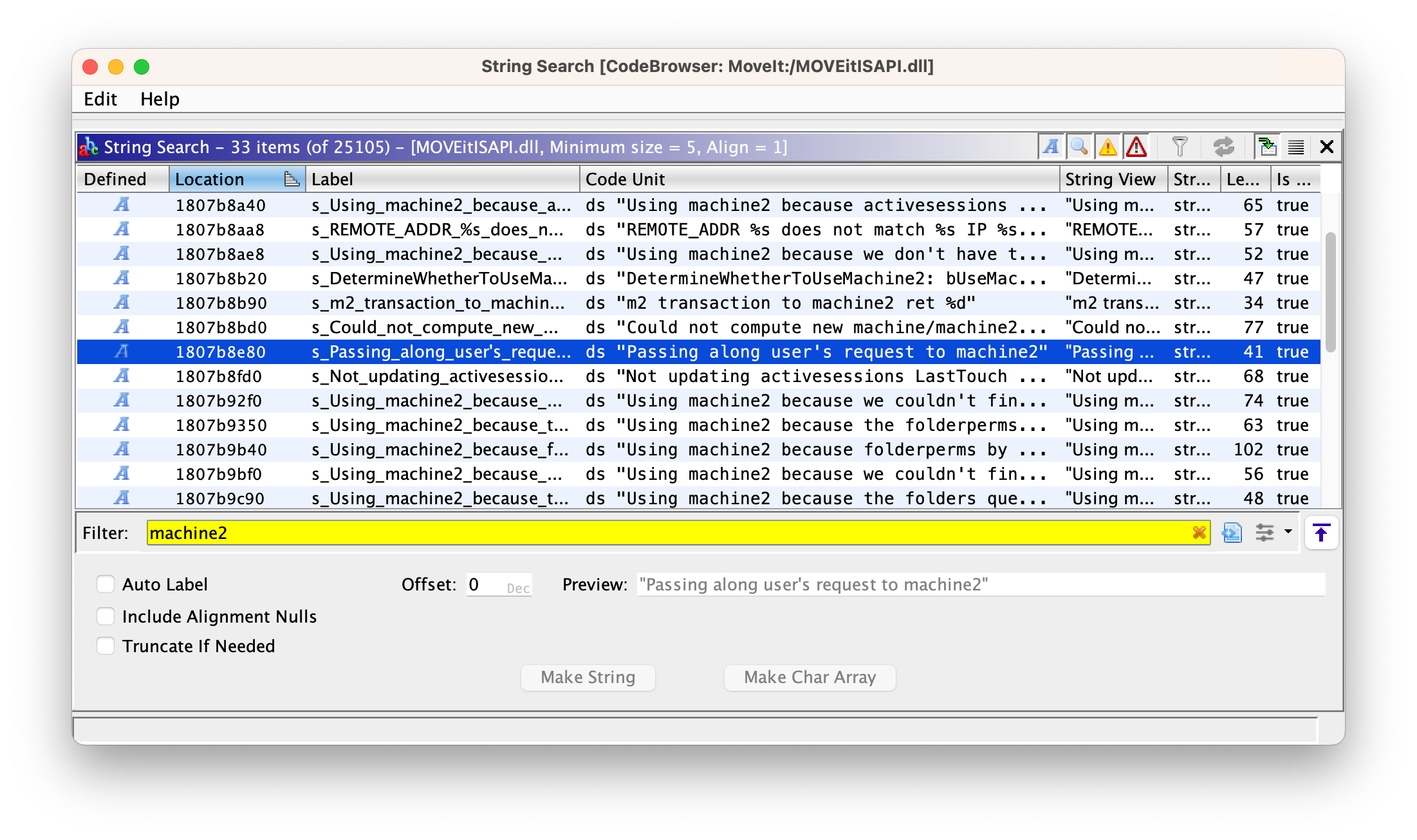This screenshot has width=1417, height=840.
Task: Click the macOS yellow minimize window button
Action: pos(116,67)
